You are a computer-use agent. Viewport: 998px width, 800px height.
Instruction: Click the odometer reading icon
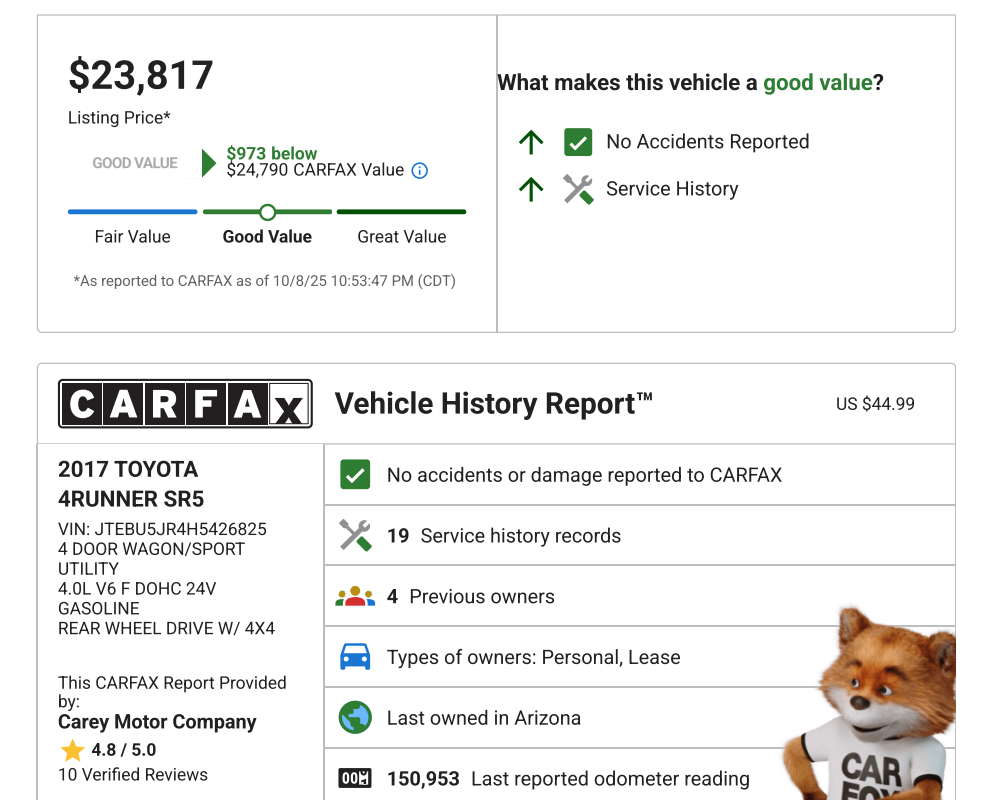[355, 779]
